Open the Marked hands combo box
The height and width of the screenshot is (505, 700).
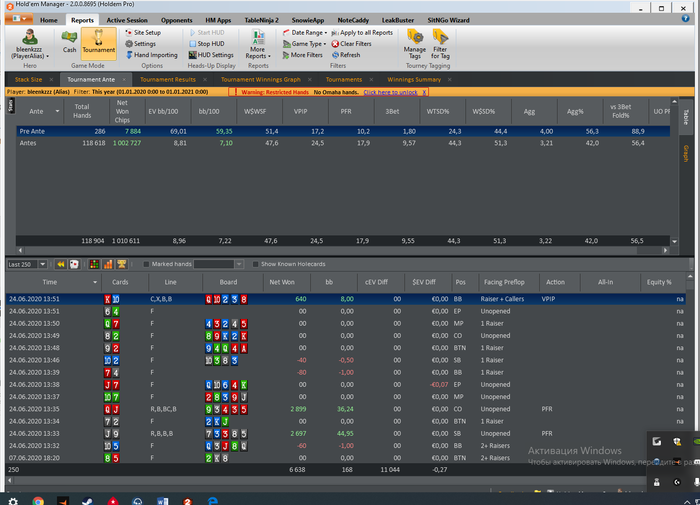218,264
